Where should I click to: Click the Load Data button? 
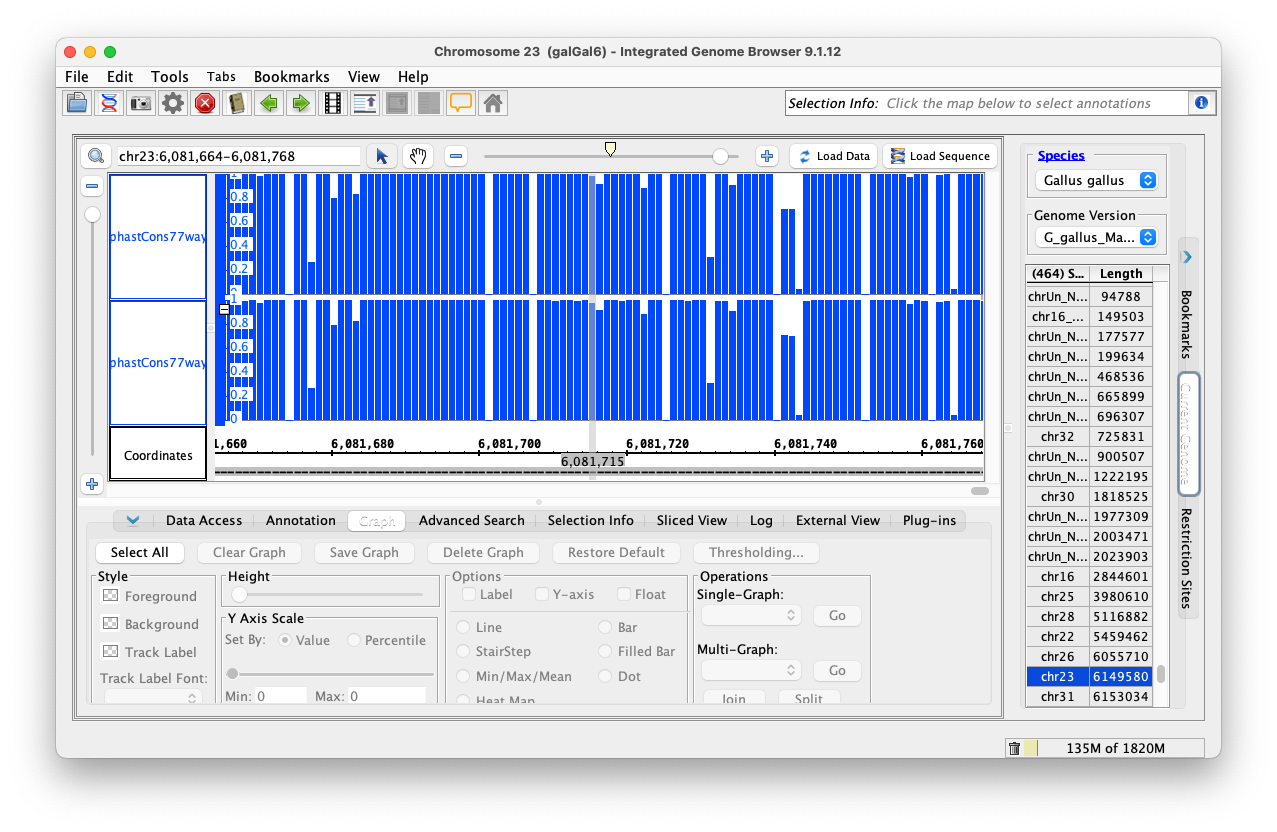[x=833, y=156]
